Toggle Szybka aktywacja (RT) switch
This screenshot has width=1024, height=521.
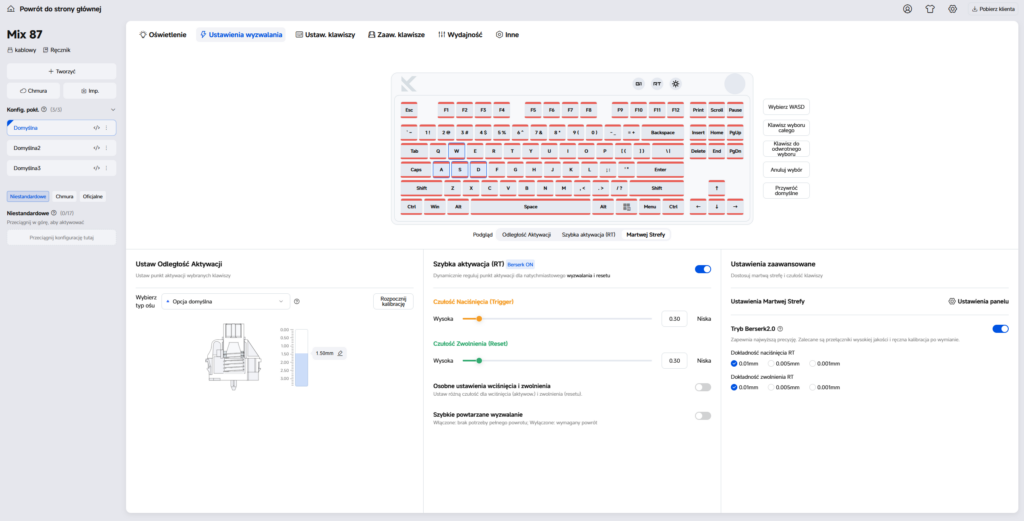[x=703, y=269]
